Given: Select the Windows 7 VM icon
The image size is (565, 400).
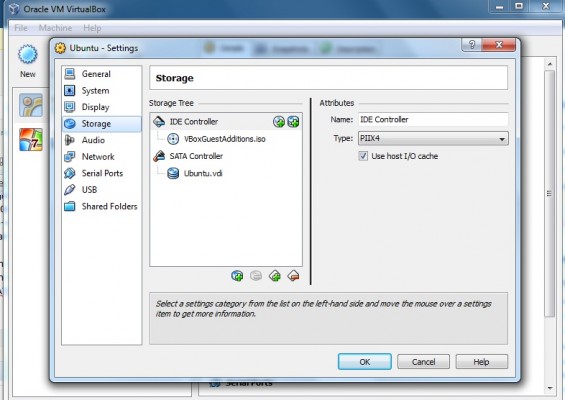Looking at the screenshot, I should pyautogui.click(x=31, y=140).
